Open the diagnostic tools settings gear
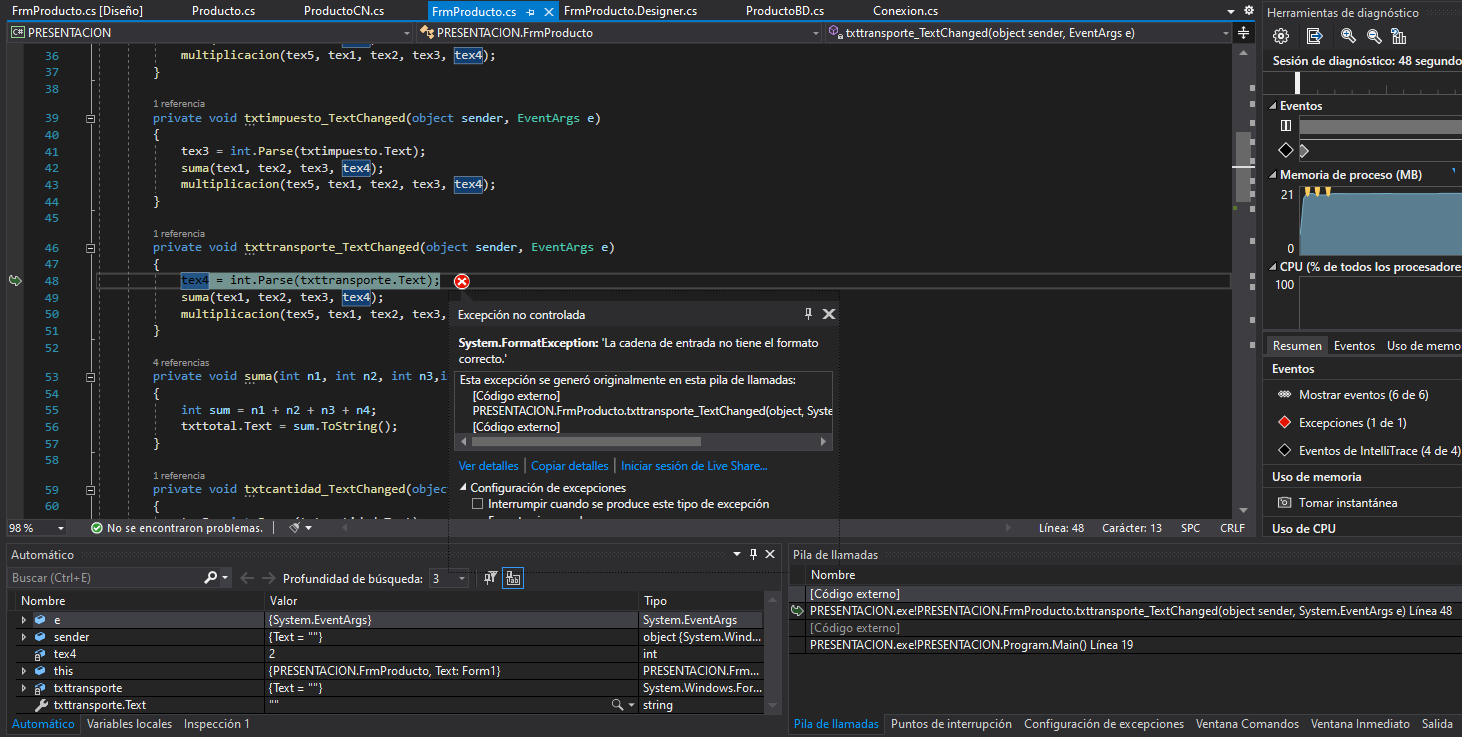This screenshot has width=1462, height=737. coord(1281,36)
